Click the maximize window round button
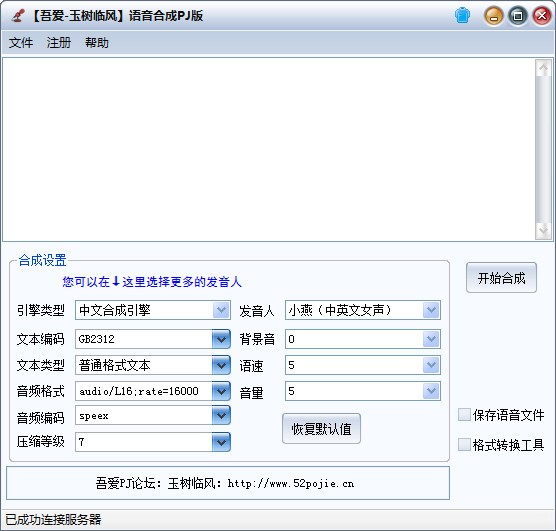Image resolution: width=556 pixels, height=531 pixels. pyautogui.click(x=518, y=16)
